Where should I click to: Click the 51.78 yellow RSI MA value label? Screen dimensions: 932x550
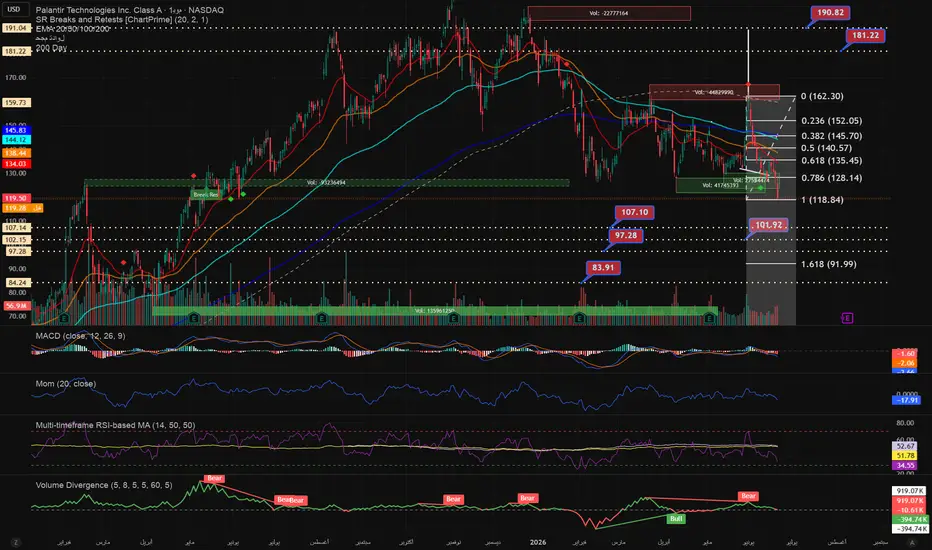[x=905, y=455]
